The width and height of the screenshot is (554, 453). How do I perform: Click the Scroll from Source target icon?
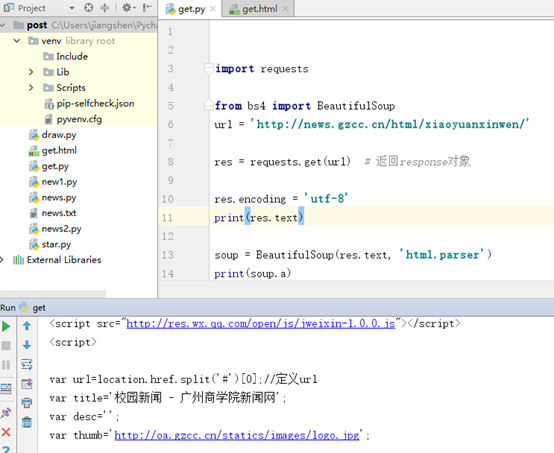point(89,7)
